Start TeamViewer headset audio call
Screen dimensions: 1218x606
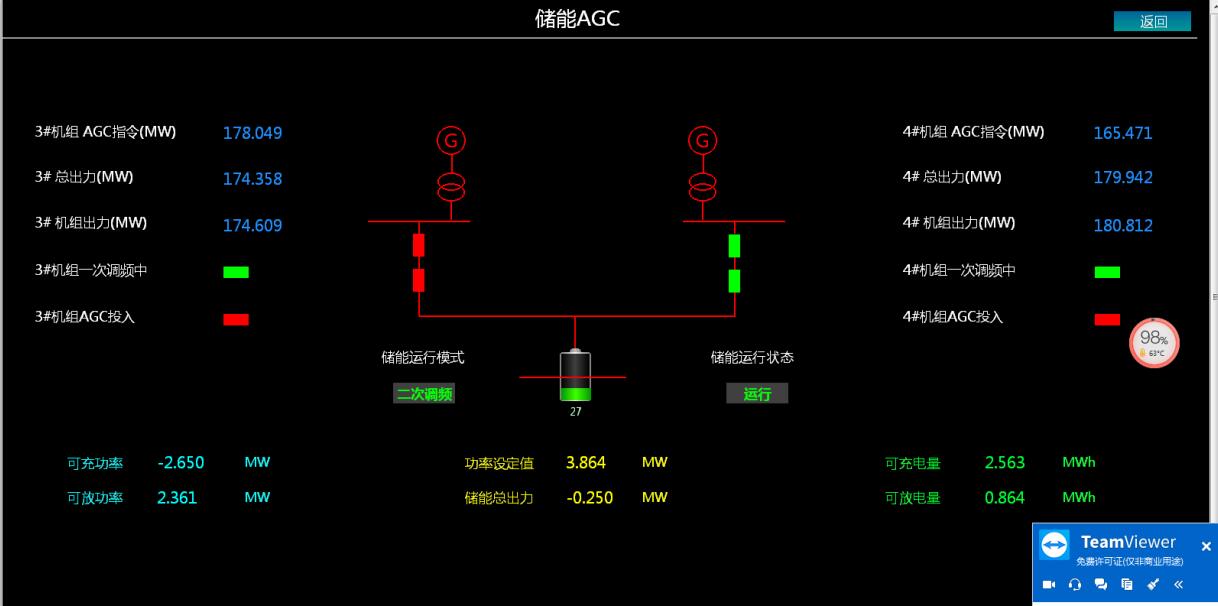(x=1075, y=585)
